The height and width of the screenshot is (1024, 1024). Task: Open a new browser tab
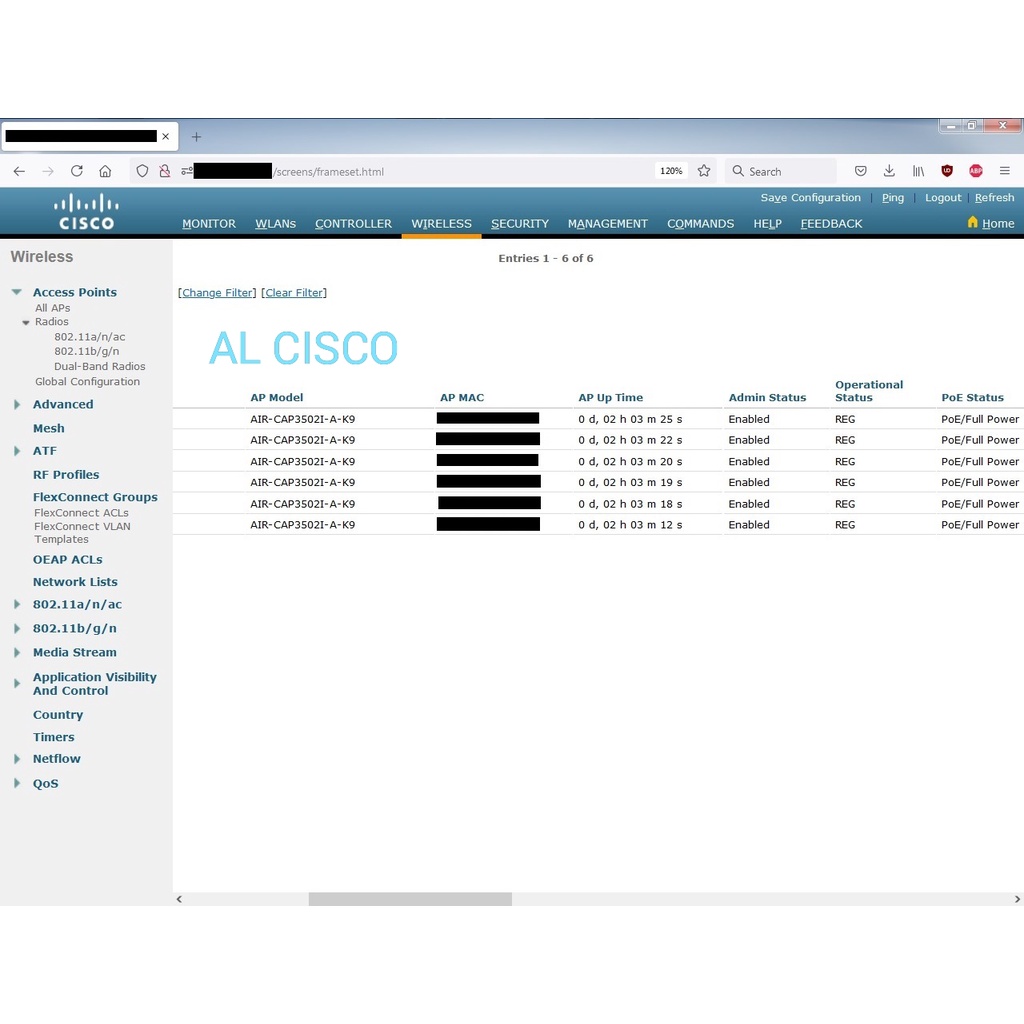pos(196,136)
